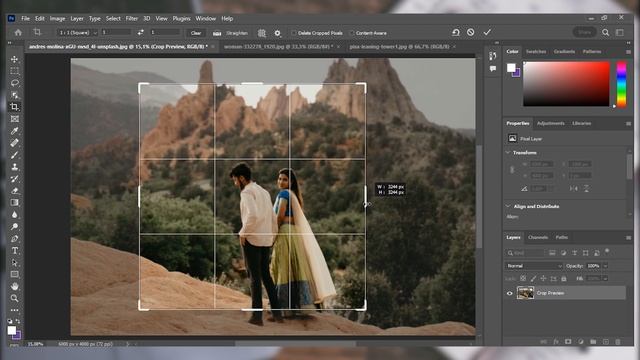640x360 pixels.
Task: Go to the Home screen icon
Action: click(x=18, y=32)
